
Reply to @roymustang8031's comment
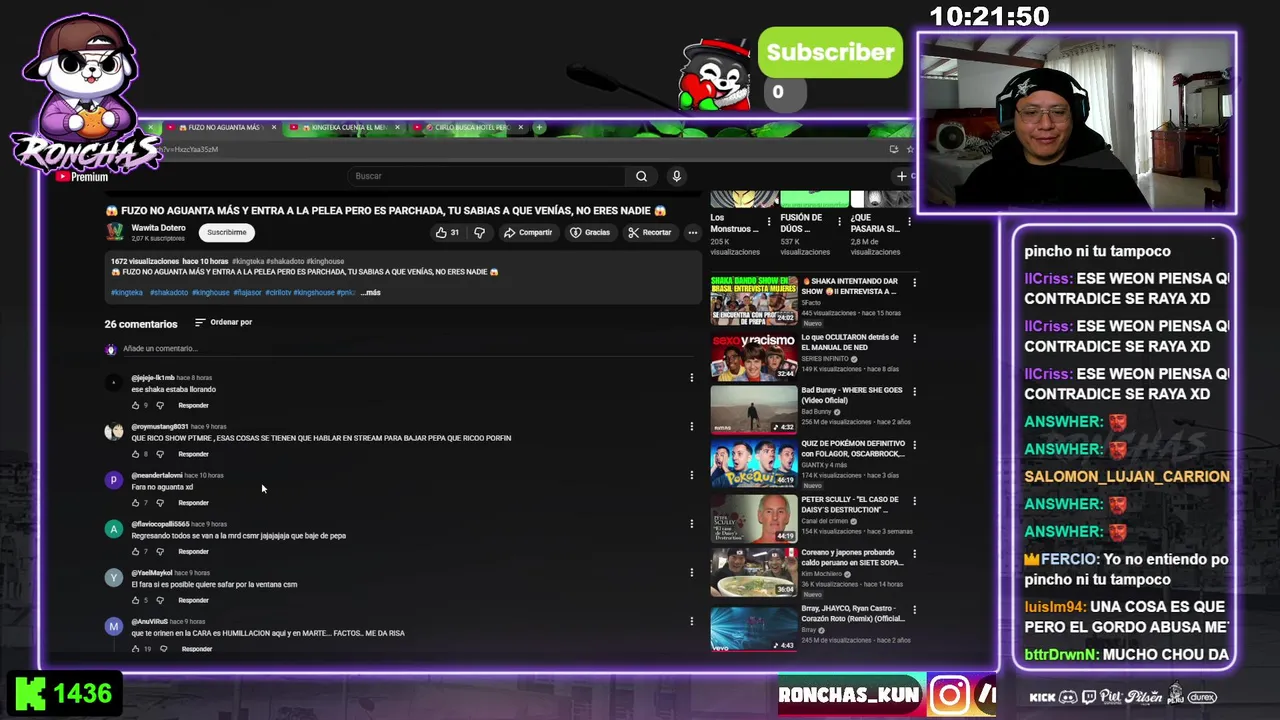[193, 454]
